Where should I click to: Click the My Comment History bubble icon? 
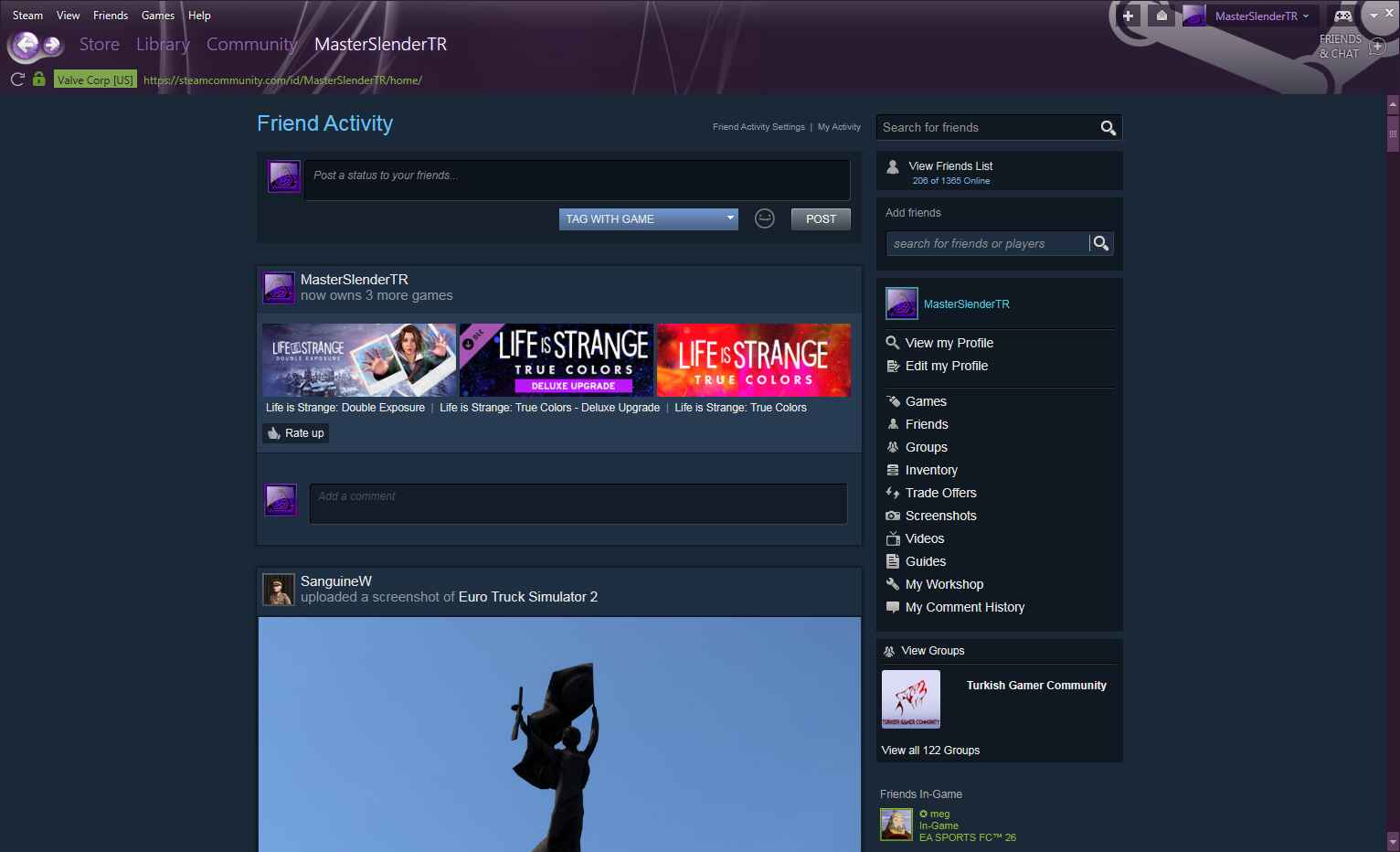[x=893, y=607]
